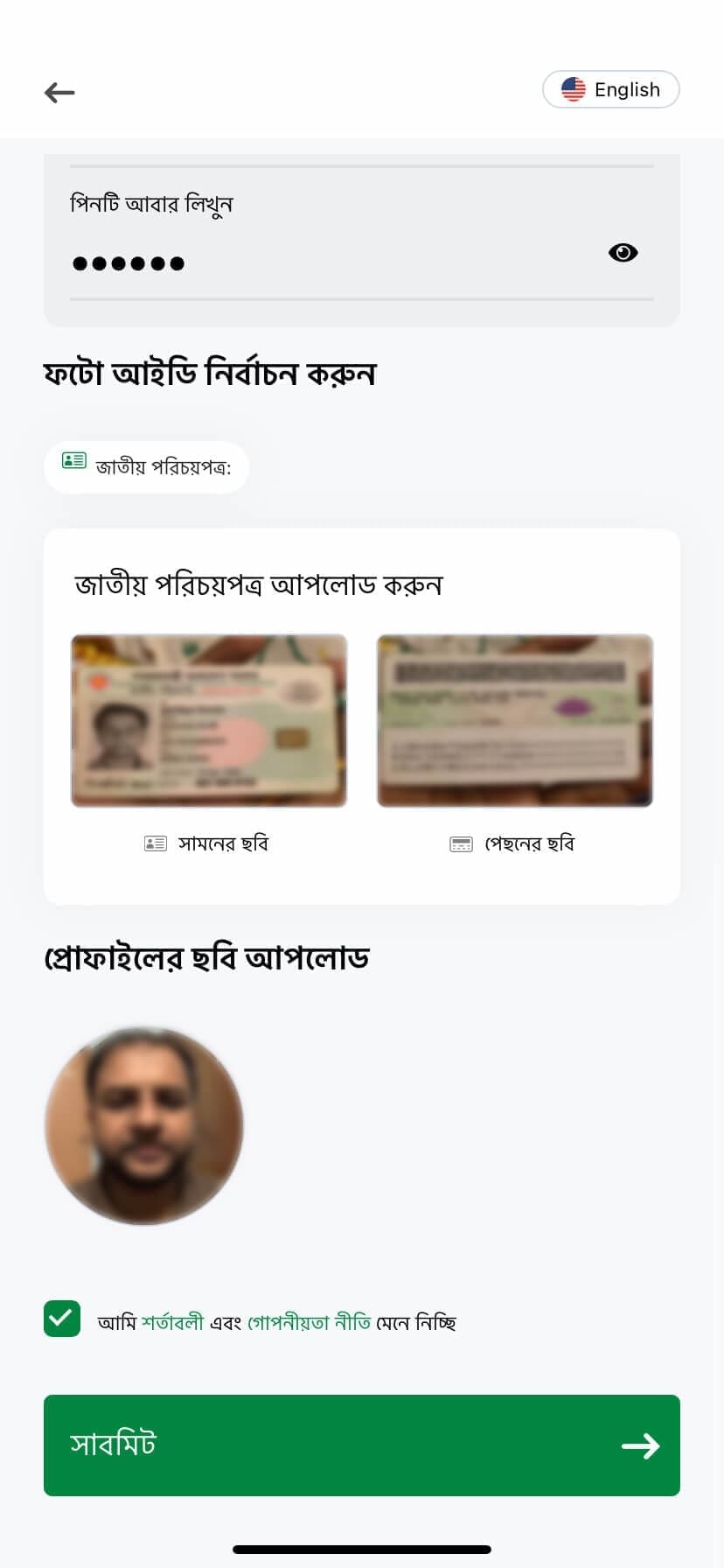Tap the পেছনের ছবি label

coord(529,843)
